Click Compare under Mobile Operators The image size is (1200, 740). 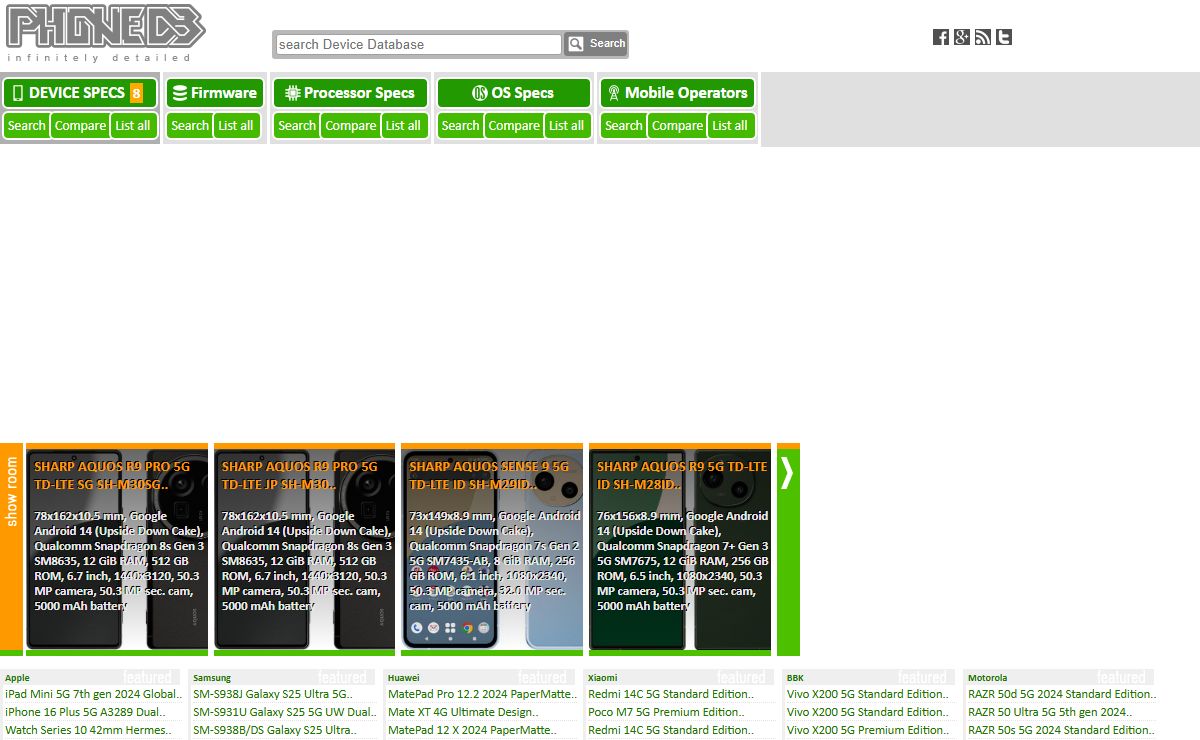click(x=677, y=126)
